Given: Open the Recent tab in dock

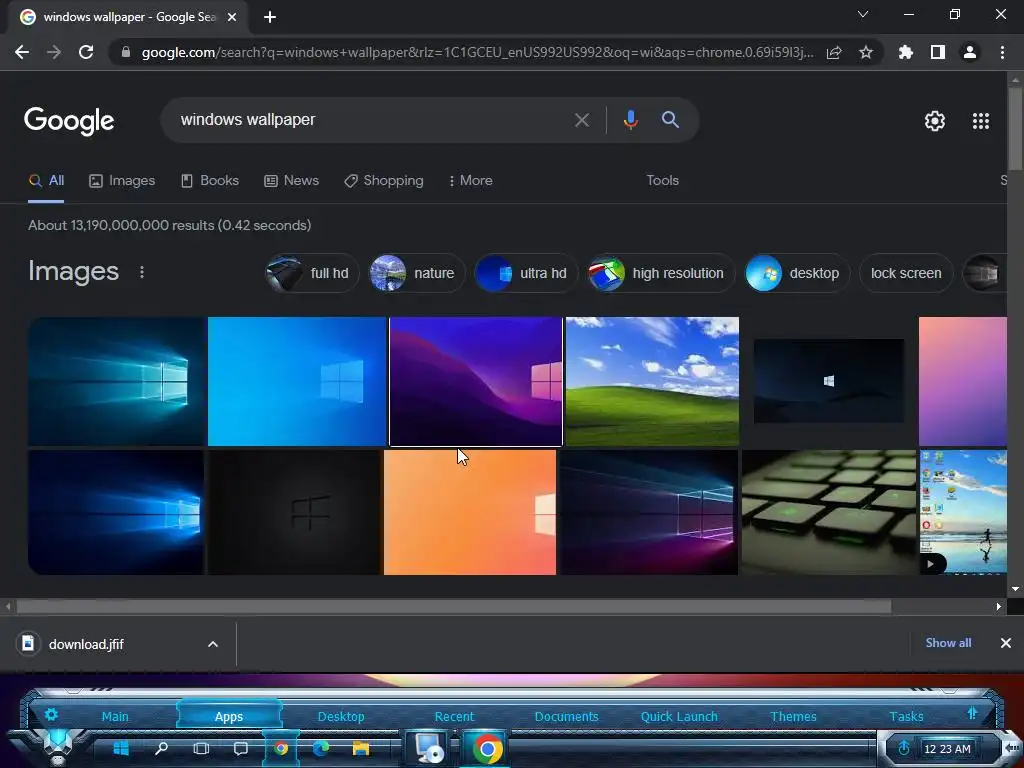Looking at the screenshot, I should [x=455, y=716].
